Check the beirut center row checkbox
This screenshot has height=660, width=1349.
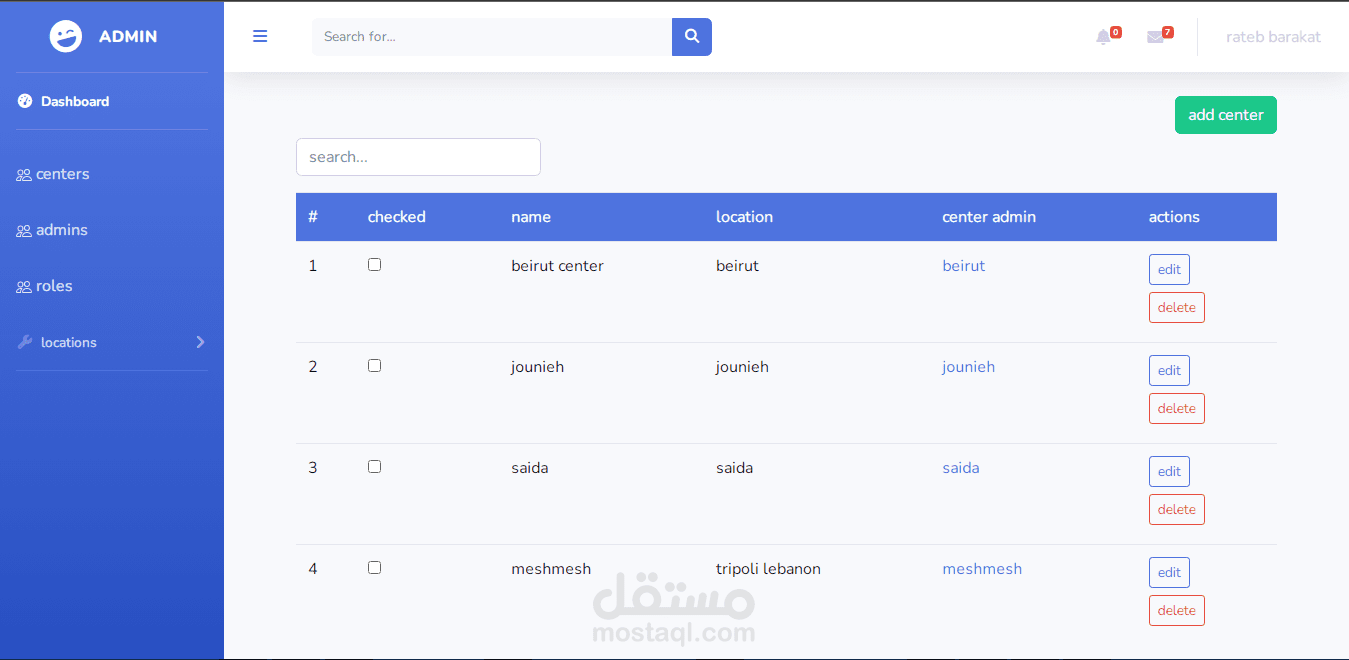374,265
